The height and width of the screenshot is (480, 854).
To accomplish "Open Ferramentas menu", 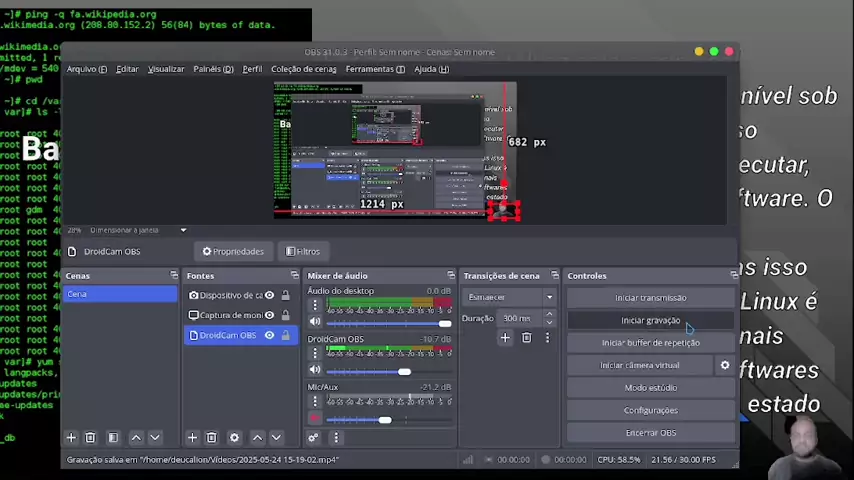I will [375, 69].
